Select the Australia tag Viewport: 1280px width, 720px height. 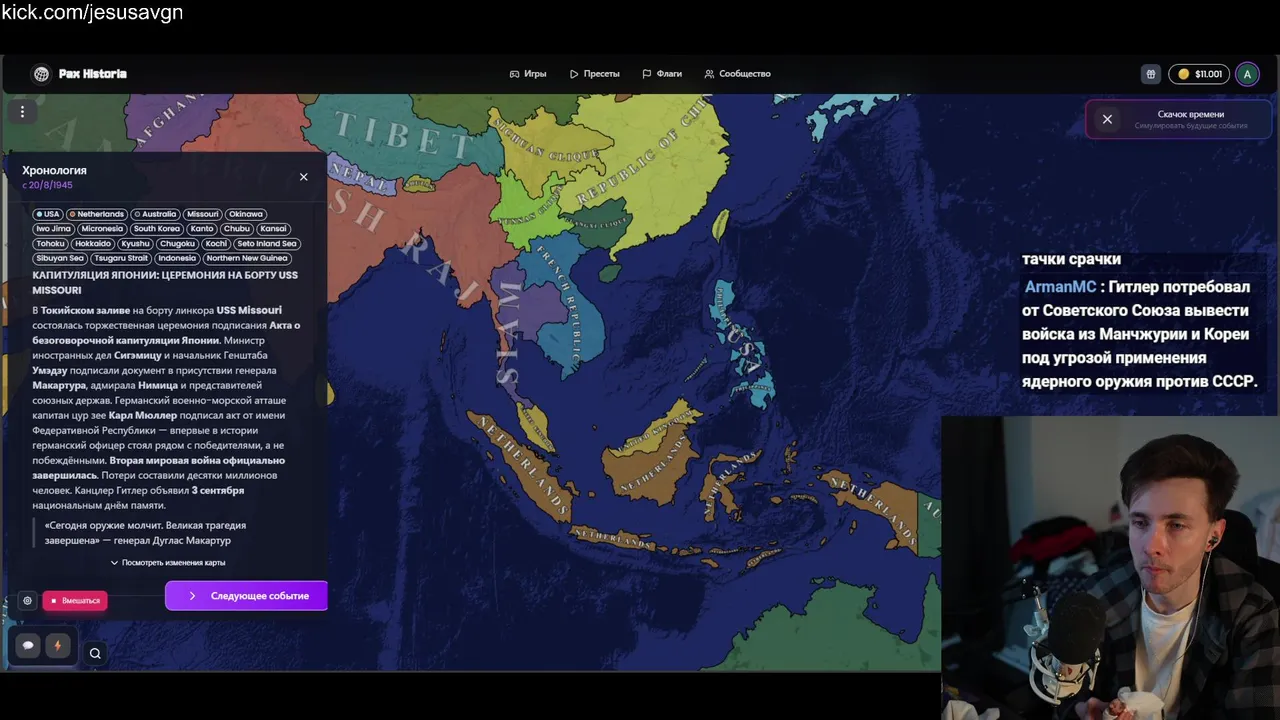pos(155,214)
